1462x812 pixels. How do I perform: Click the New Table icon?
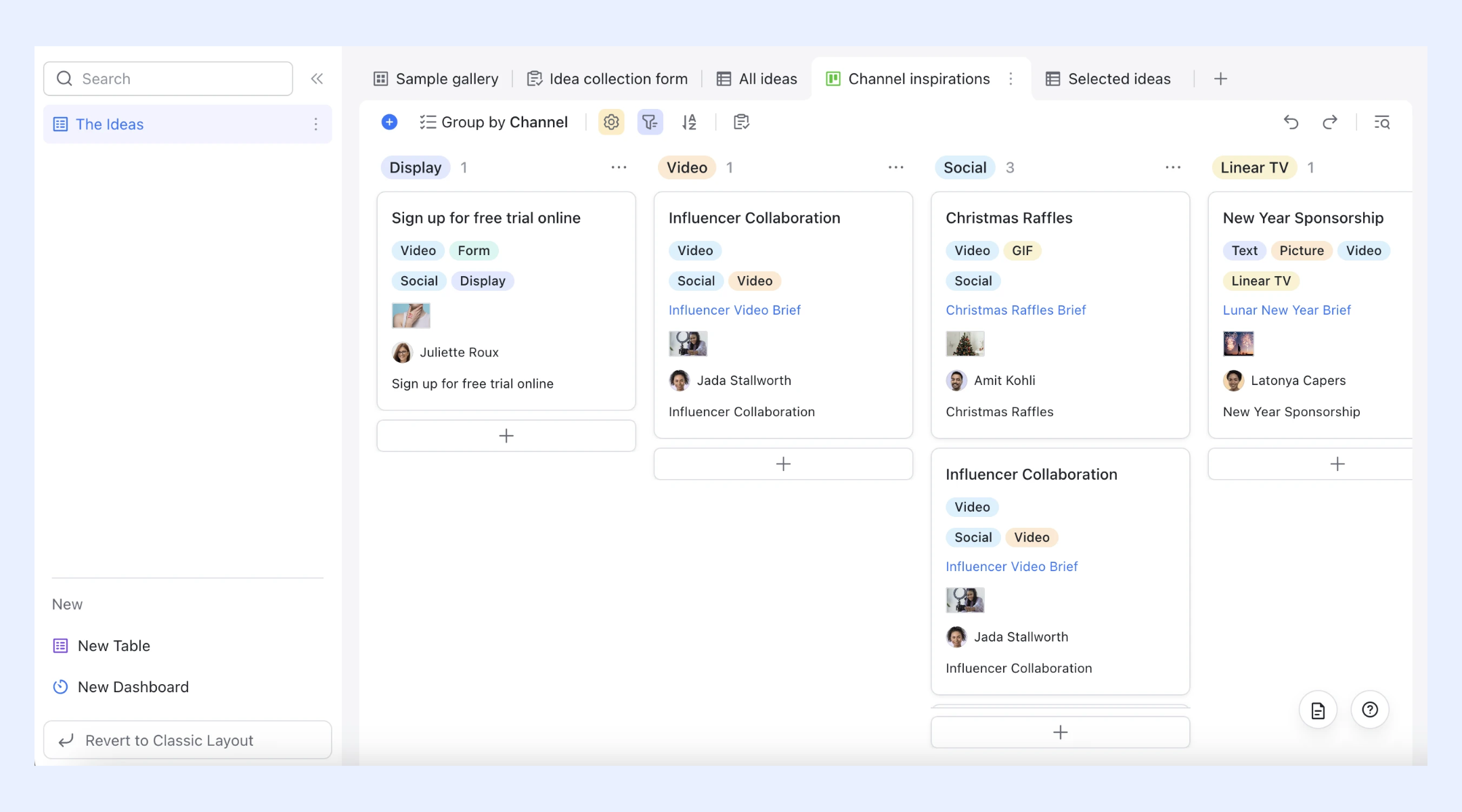60,646
